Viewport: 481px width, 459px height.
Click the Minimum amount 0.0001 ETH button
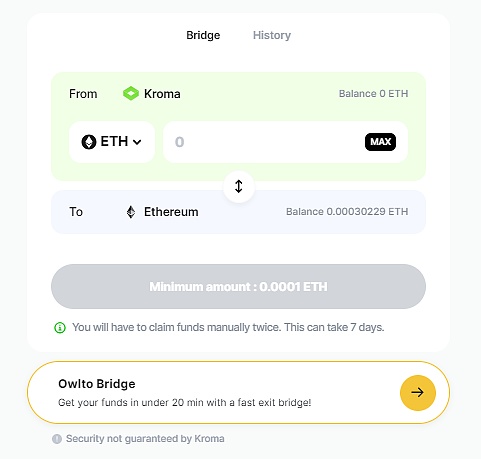(x=238, y=287)
